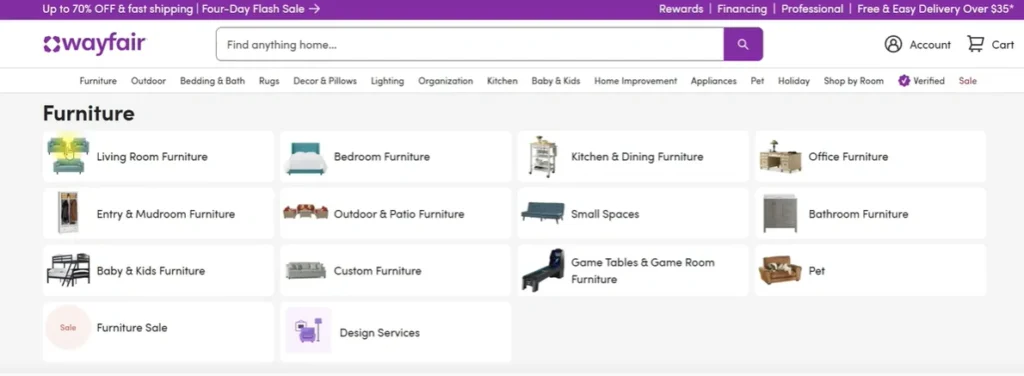The height and width of the screenshot is (376, 1024).
Task: Open the Holiday navigation menu
Action: click(793, 81)
